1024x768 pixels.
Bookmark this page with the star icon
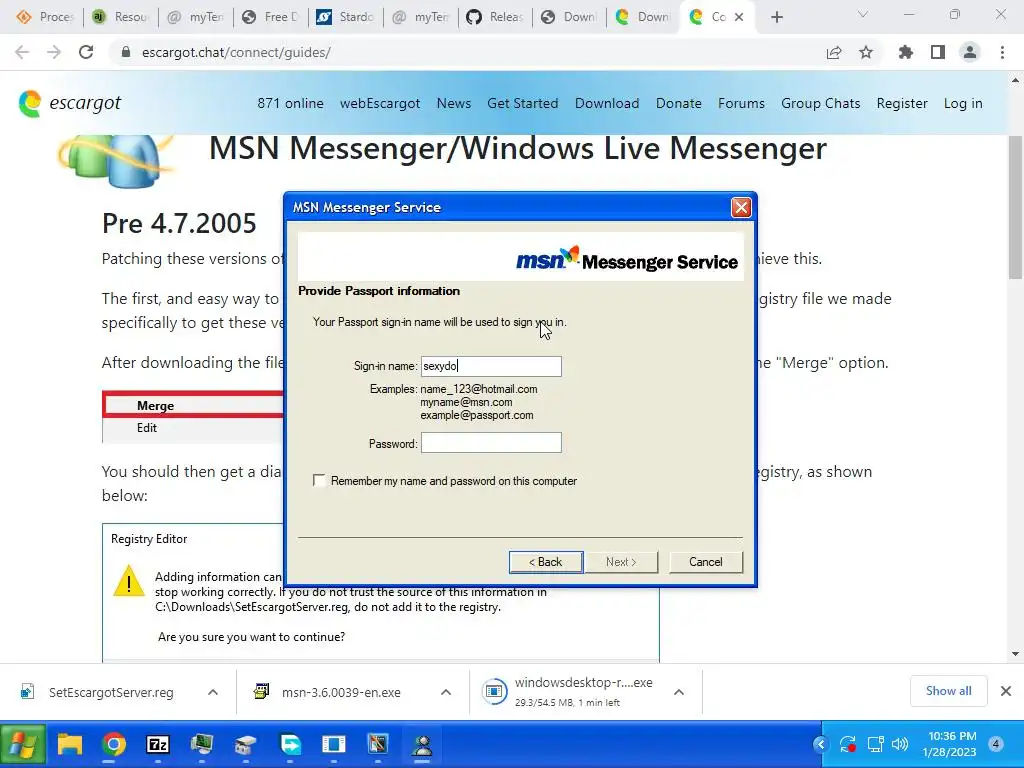click(x=866, y=52)
